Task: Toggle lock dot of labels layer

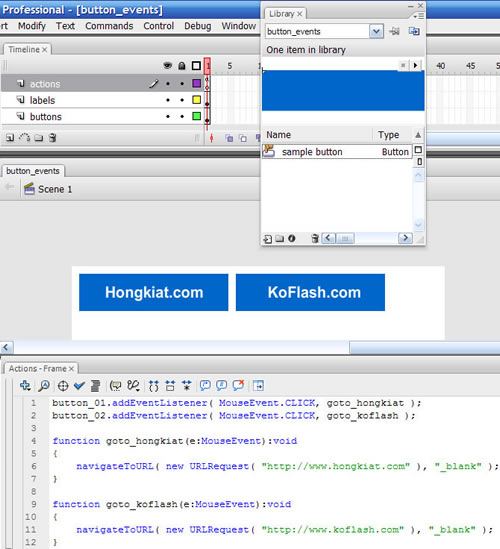Action: (182, 100)
